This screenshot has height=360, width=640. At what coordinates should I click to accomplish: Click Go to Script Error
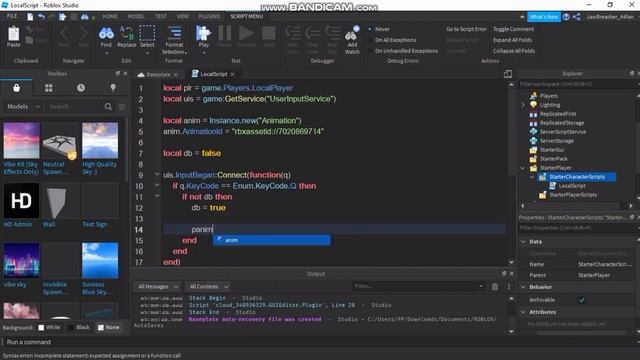point(467,29)
